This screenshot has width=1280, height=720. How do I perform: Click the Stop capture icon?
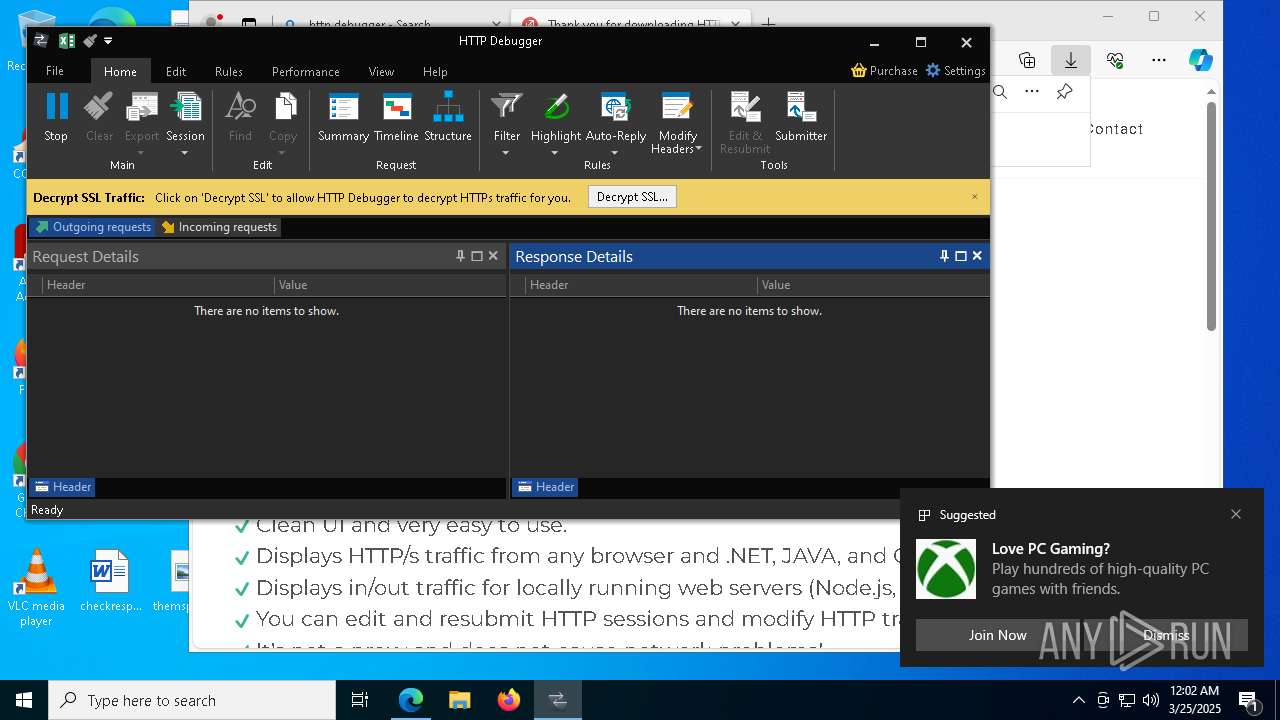pyautogui.click(x=56, y=107)
